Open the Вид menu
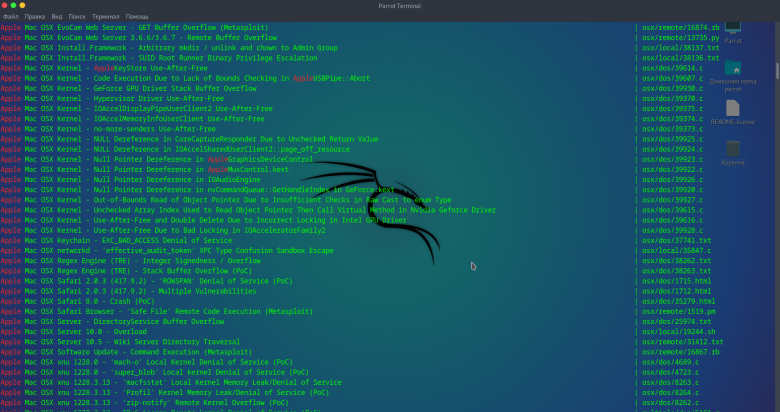The width and height of the screenshot is (780, 412). tap(57, 16)
